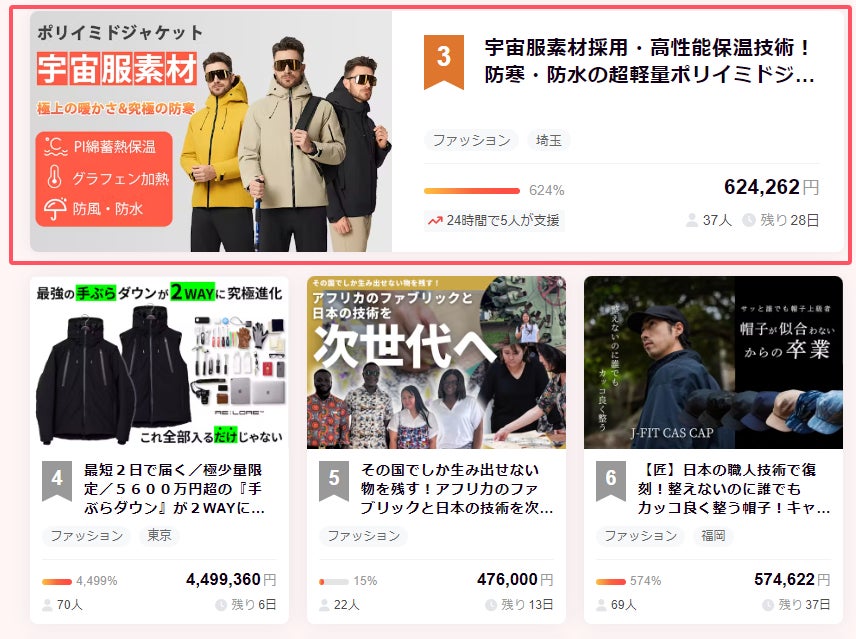The height and width of the screenshot is (639, 856).
Task: Click the gray rank 4 ribbon badge
Action: pyautogui.click(x=57, y=479)
